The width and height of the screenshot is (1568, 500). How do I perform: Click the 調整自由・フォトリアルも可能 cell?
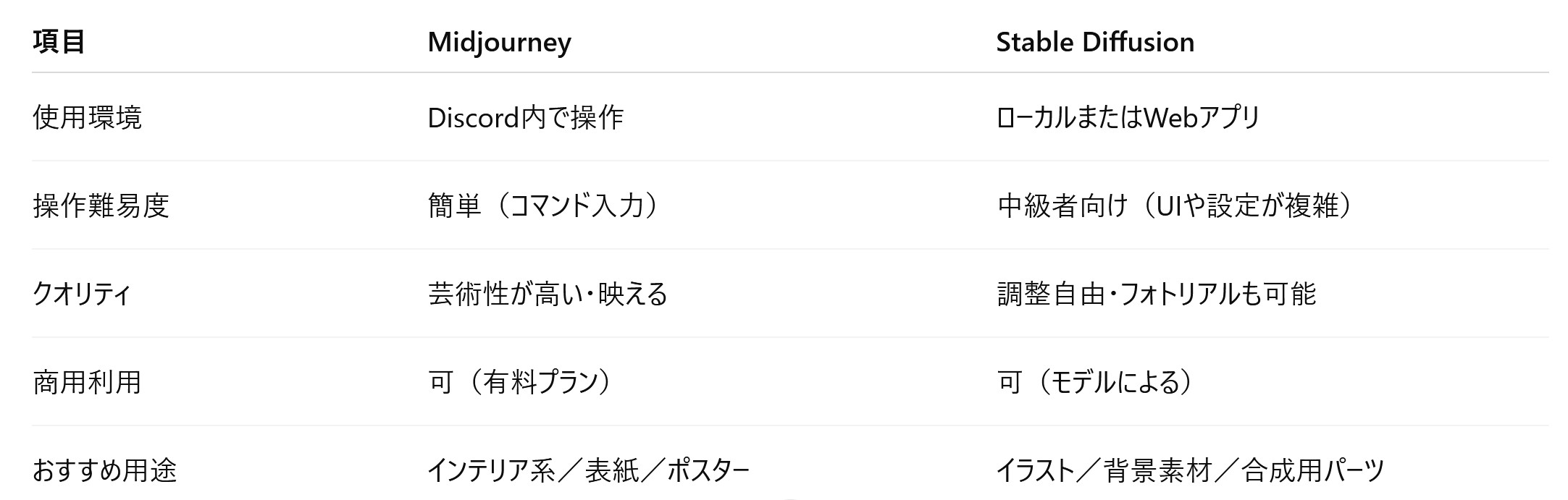(1156, 295)
